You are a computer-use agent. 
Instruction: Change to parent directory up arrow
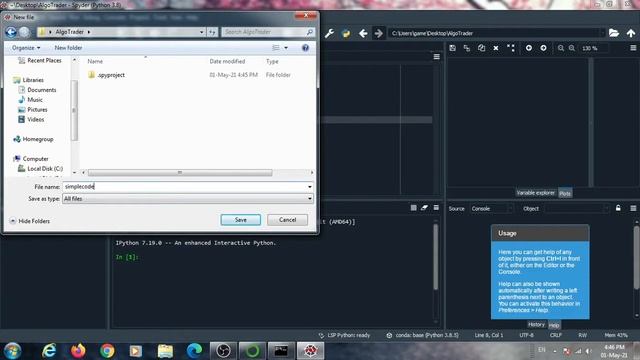(631, 33)
